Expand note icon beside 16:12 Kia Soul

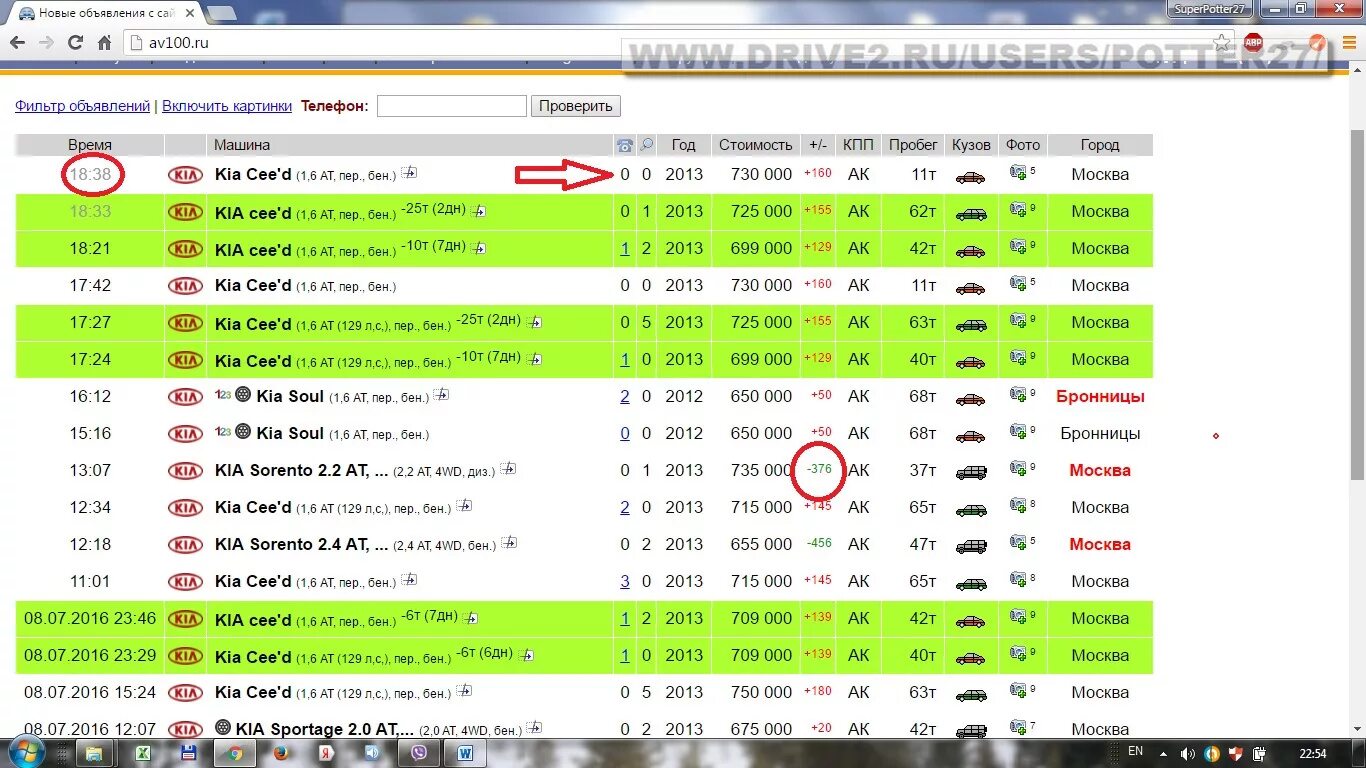[441, 394]
